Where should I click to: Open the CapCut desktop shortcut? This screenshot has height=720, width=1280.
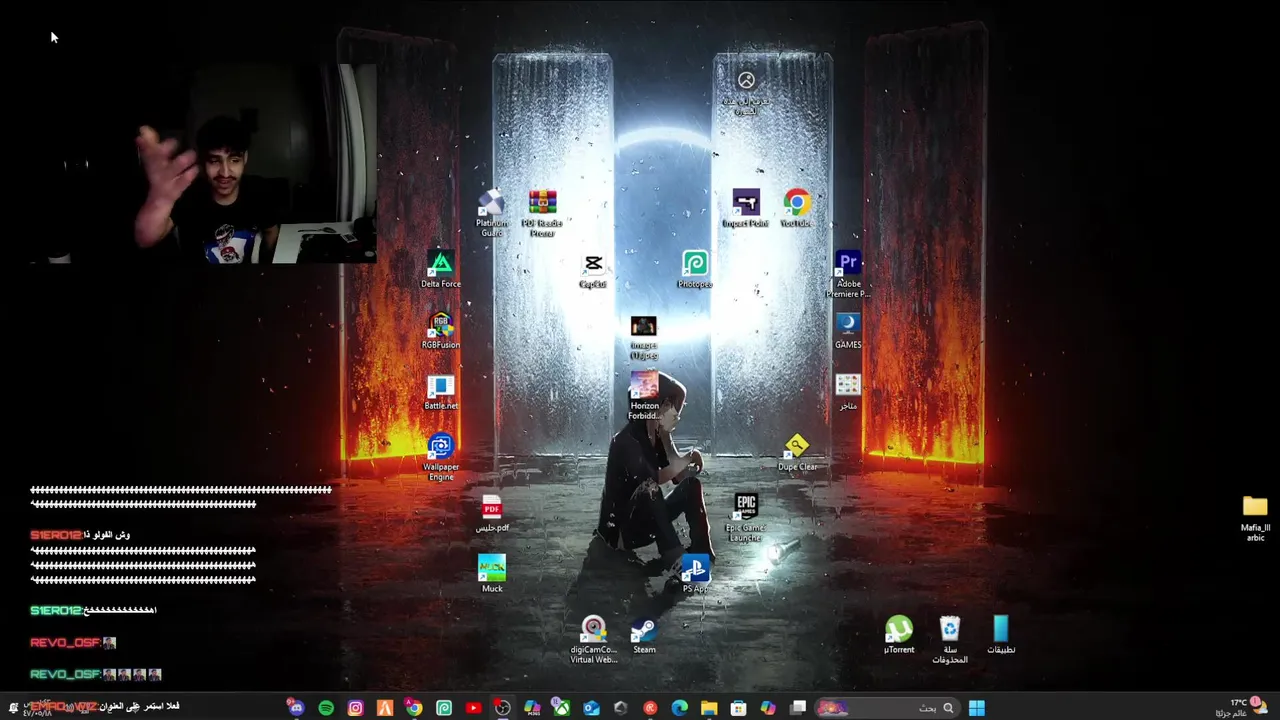[x=593, y=269]
